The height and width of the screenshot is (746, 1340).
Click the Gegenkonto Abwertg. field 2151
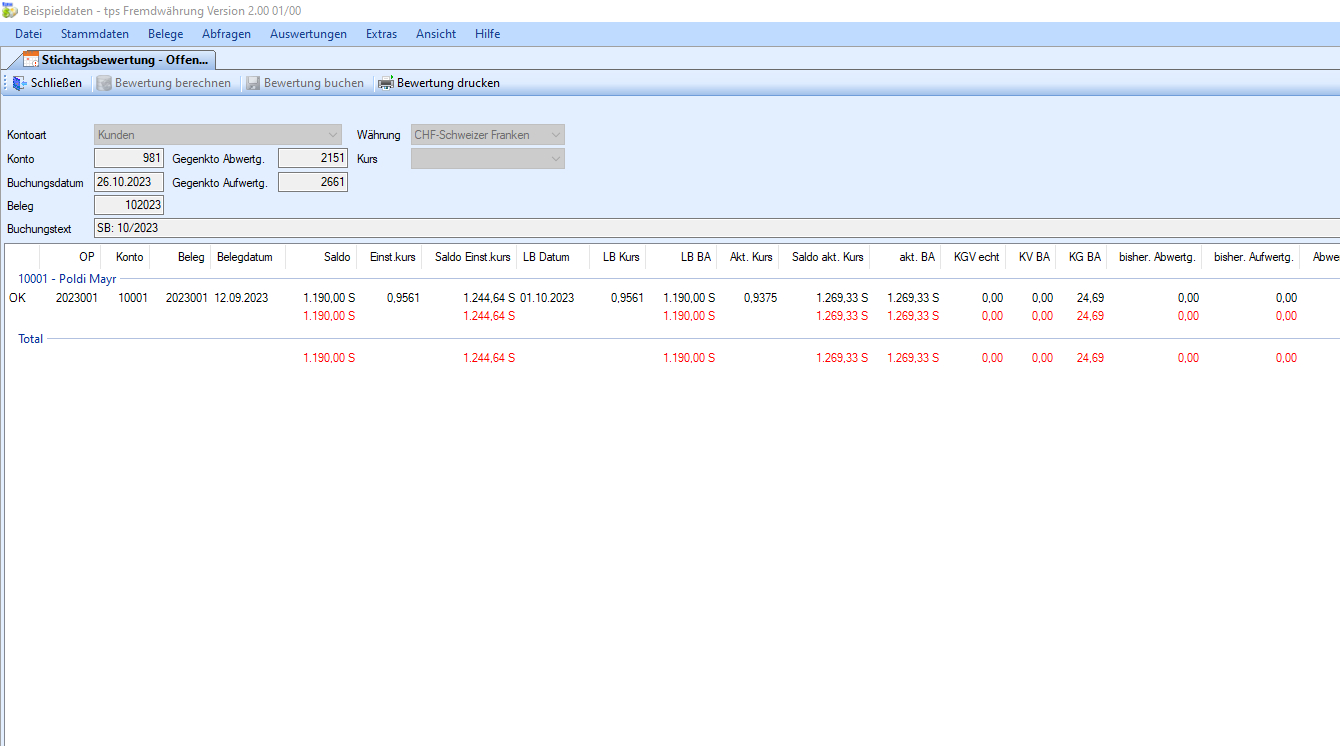point(312,158)
